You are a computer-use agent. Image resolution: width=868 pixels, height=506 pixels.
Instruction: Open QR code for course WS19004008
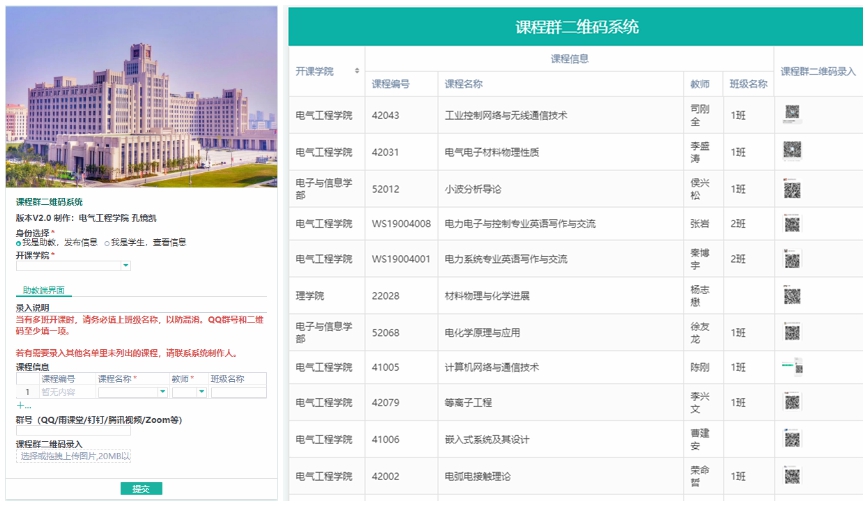click(x=792, y=224)
